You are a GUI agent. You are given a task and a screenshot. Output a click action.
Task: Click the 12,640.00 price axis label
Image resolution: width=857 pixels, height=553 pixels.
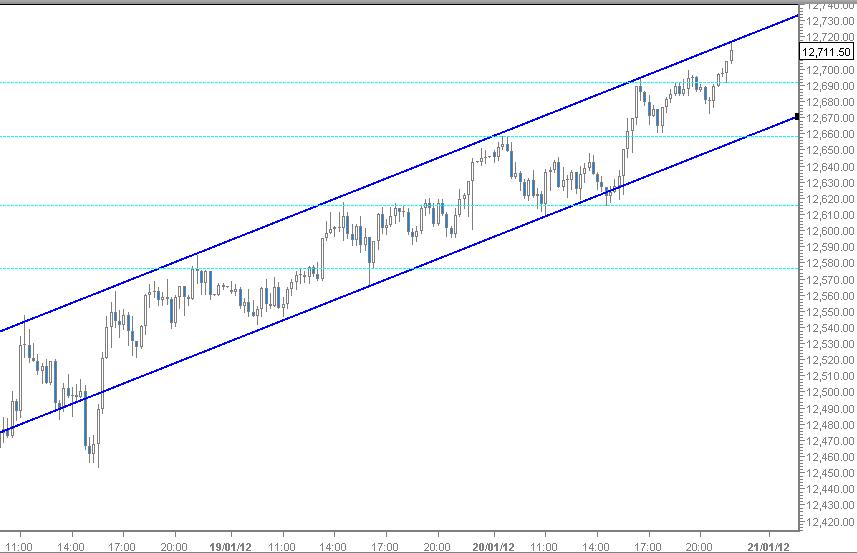tap(830, 167)
